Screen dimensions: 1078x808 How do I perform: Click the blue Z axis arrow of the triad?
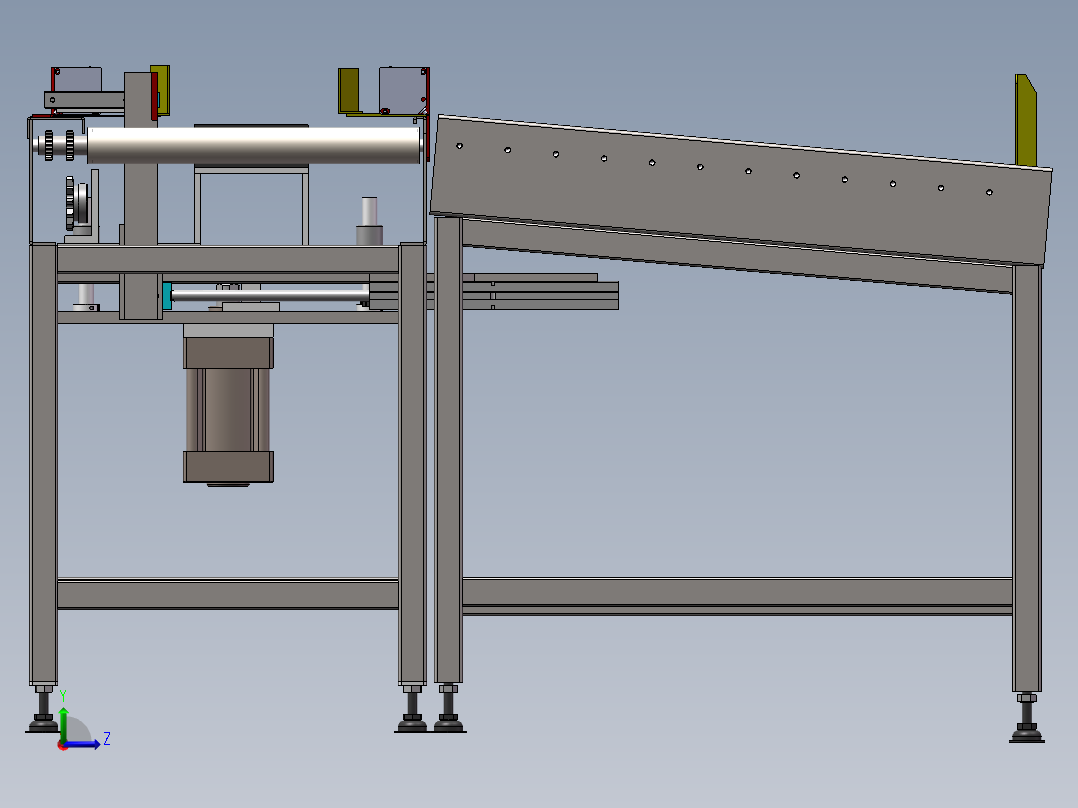point(84,744)
